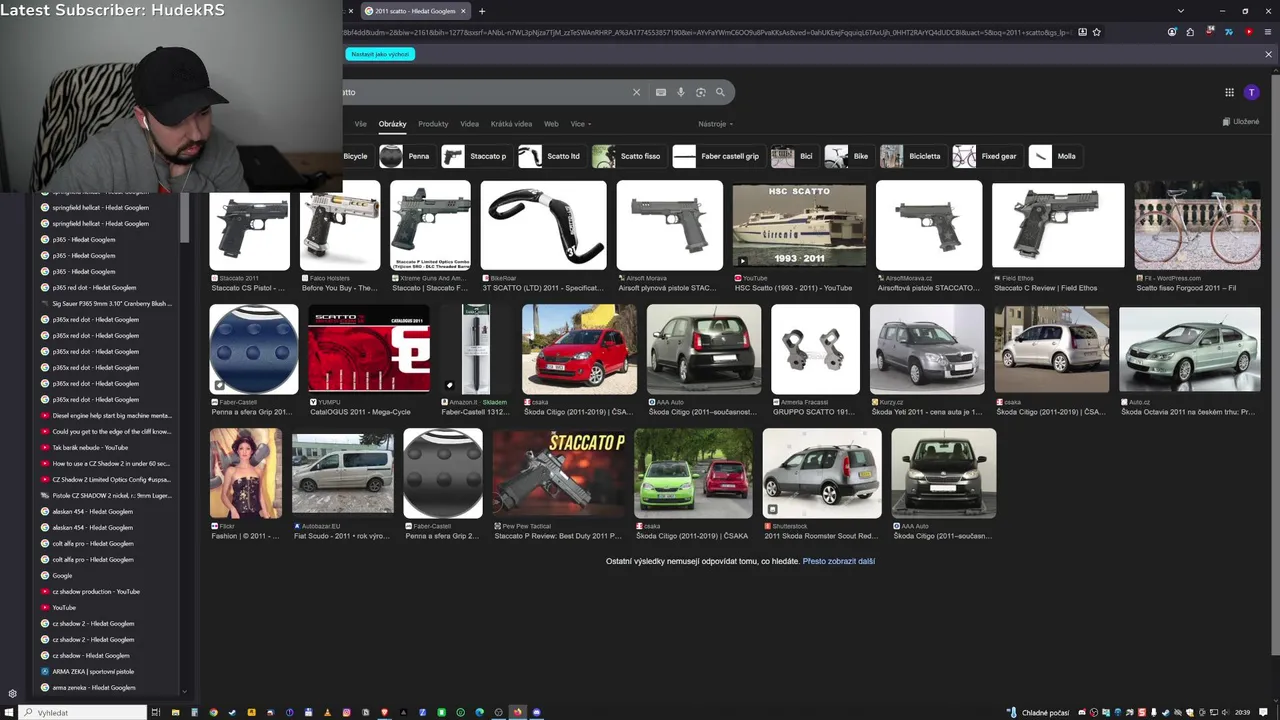
Task: Select the 'Bicicletta' filter chip
Action: [x=912, y=156]
